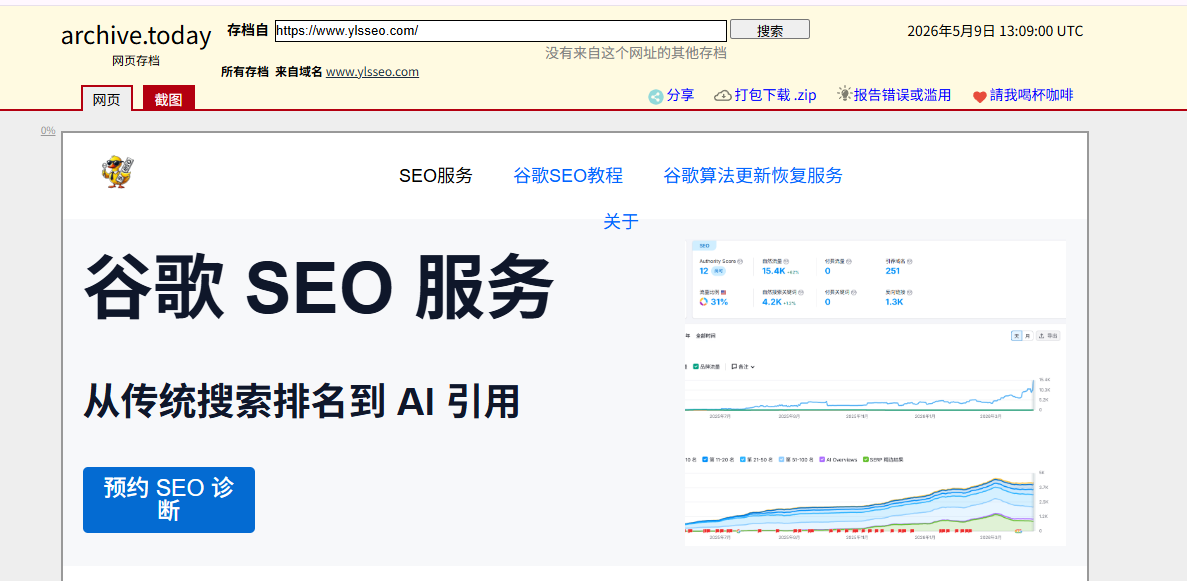Click the archive.today site title
This screenshot has height=581, width=1187.
click(x=136, y=36)
